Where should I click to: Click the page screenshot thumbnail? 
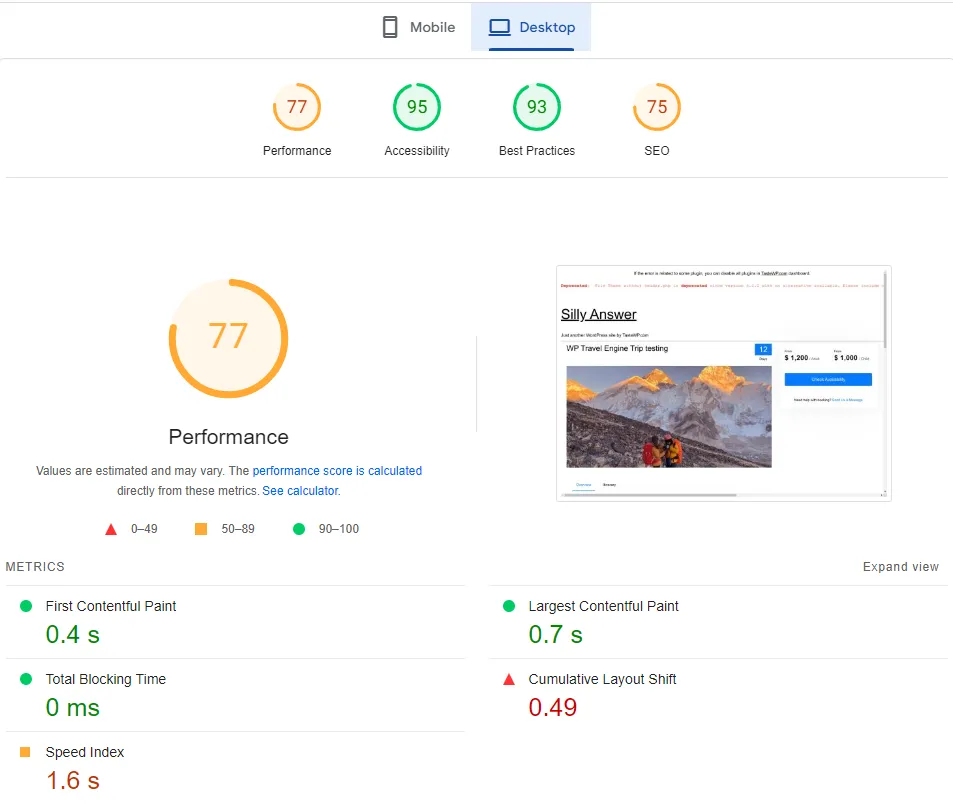pyautogui.click(x=724, y=383)
